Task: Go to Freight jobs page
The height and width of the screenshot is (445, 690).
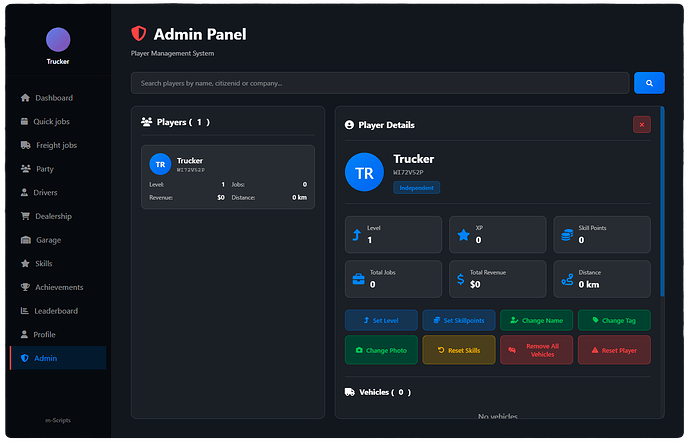Action: coord(57,145)
